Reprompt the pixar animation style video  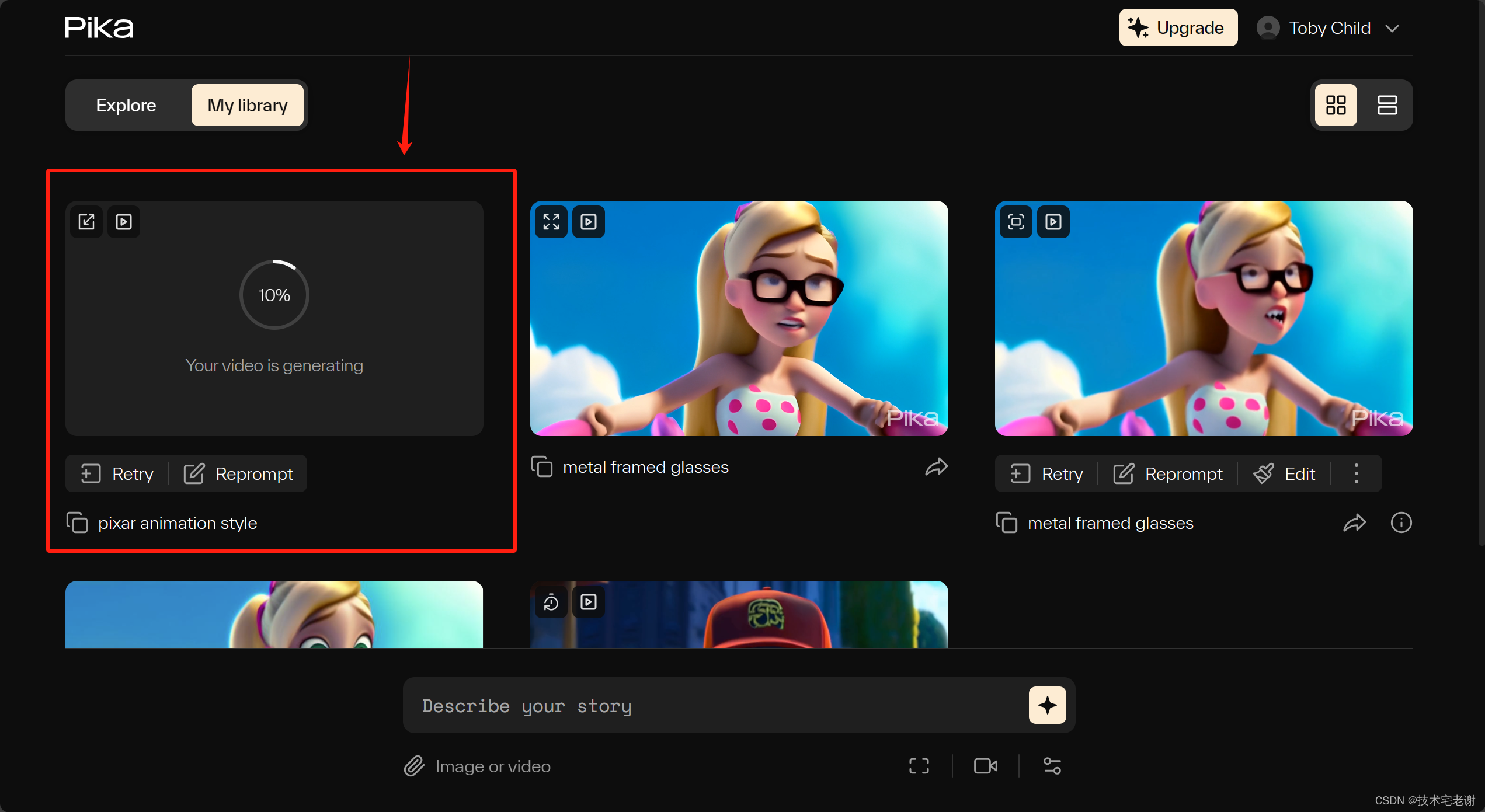click(238, 473)
